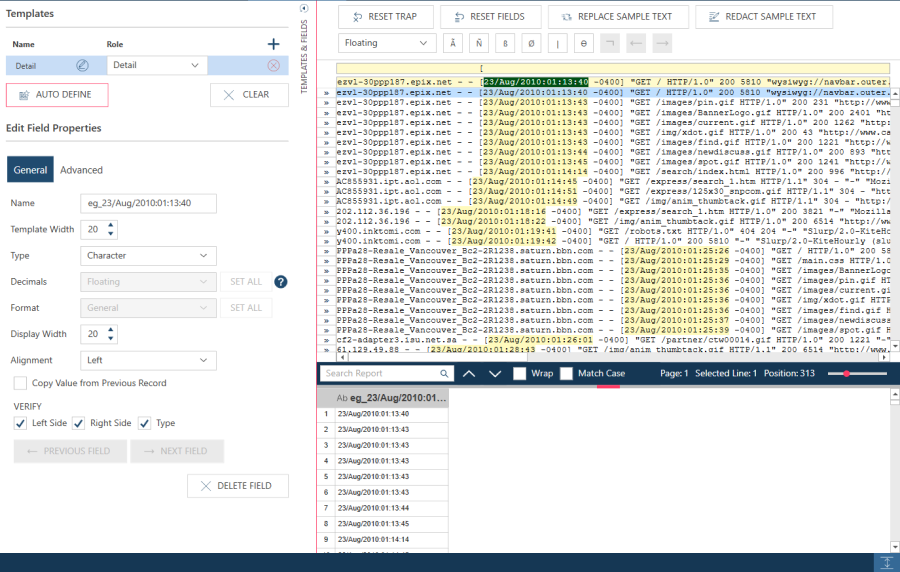Switch to the Advanced tab
Image resolution: width=900 pixels, height=572 pixels.
[81, 170]
